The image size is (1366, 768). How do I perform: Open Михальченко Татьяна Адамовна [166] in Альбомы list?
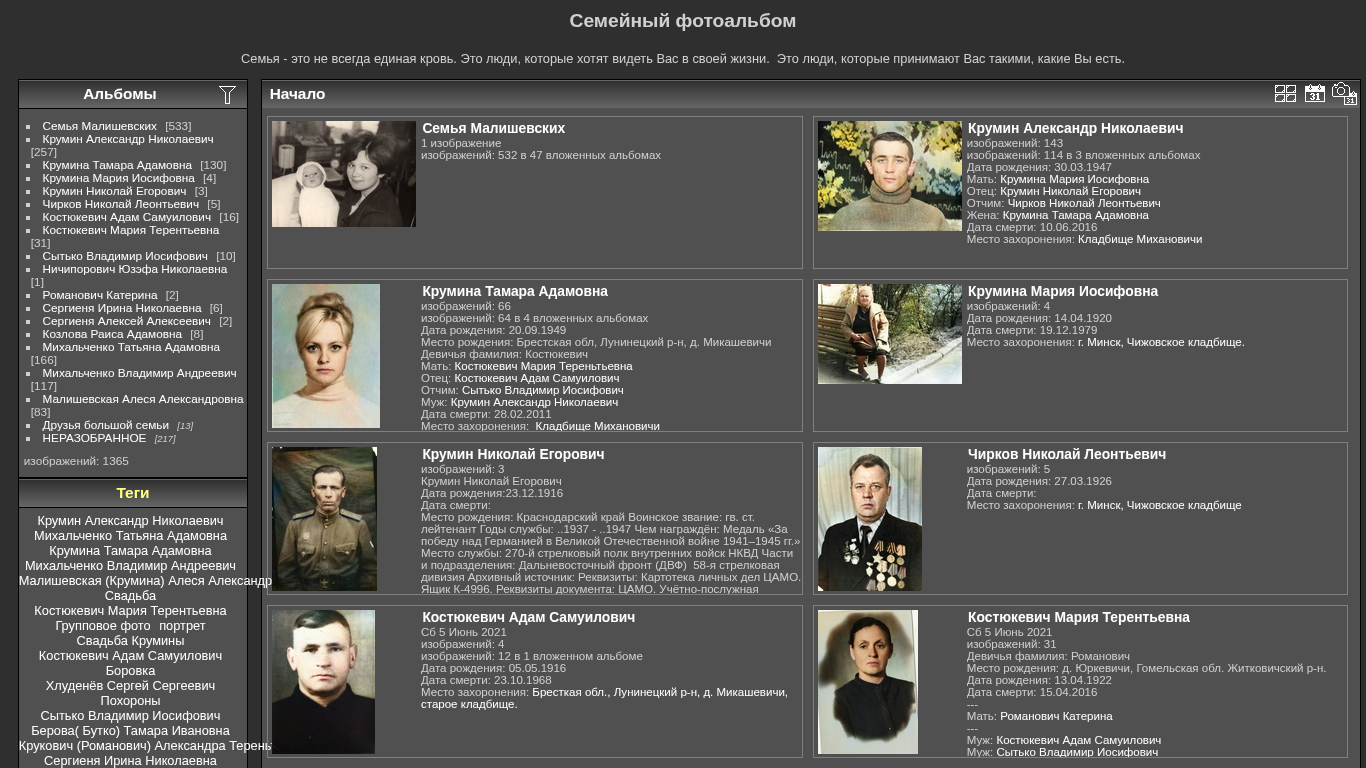131,348
